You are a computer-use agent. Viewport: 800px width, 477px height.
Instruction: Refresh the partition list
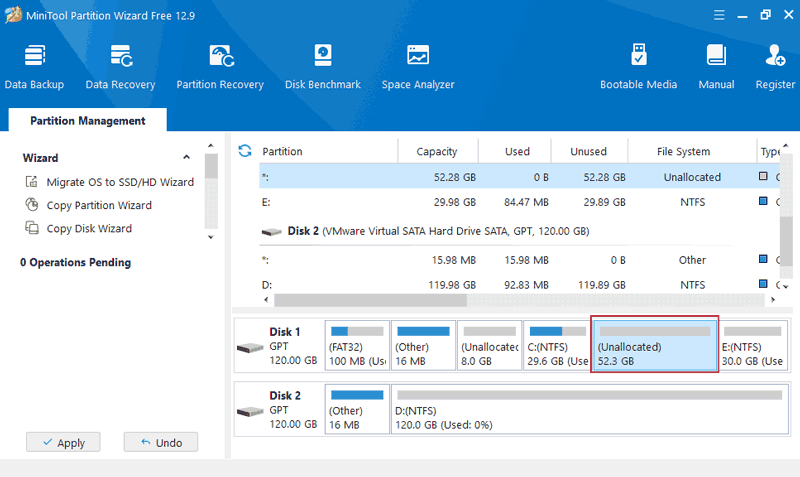point(245,151)
